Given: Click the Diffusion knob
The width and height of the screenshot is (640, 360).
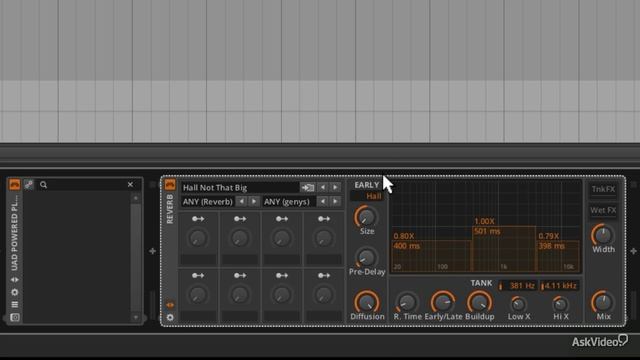Looking at the screenshot, I should pos(367,302).
